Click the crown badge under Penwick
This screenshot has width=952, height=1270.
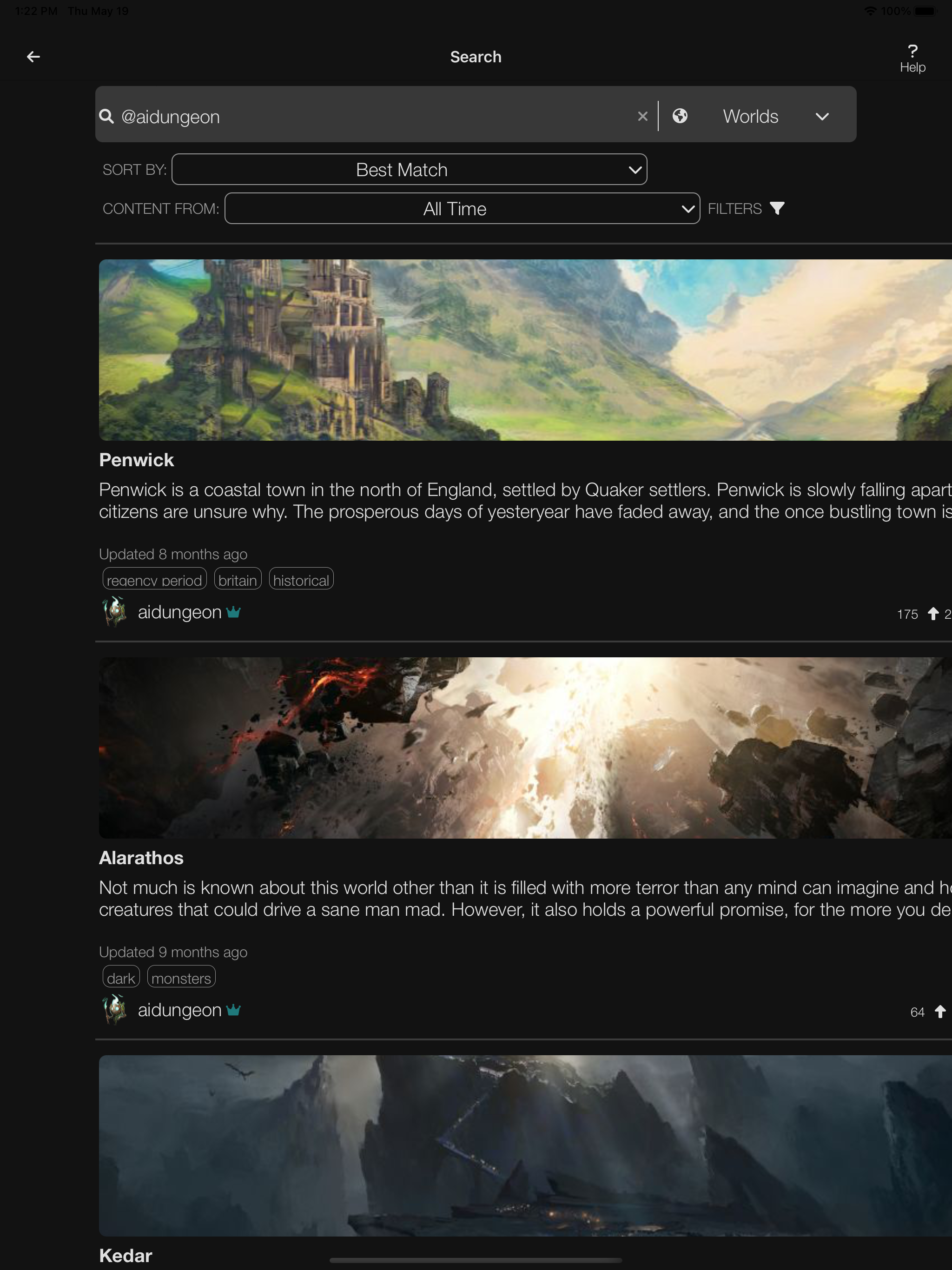233,612
